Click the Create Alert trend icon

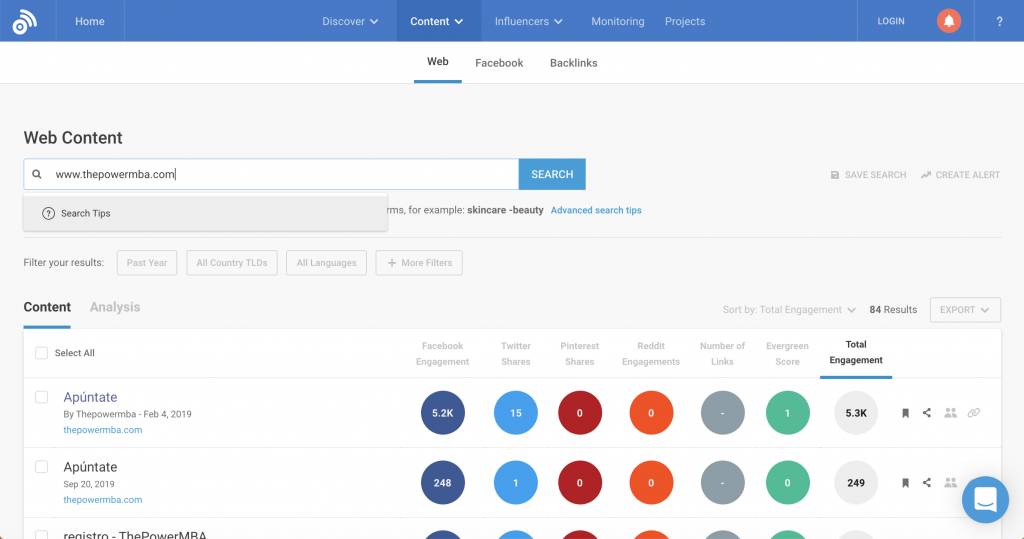click(x=925, y=175)
